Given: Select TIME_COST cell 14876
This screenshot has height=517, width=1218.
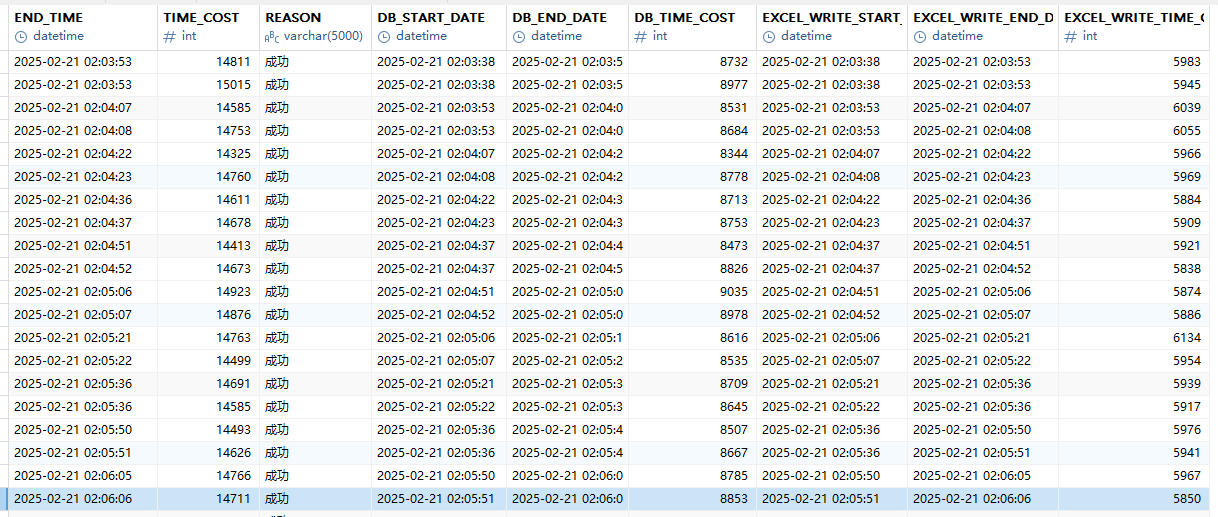Looking at the screenshot, I should (209, 315).
